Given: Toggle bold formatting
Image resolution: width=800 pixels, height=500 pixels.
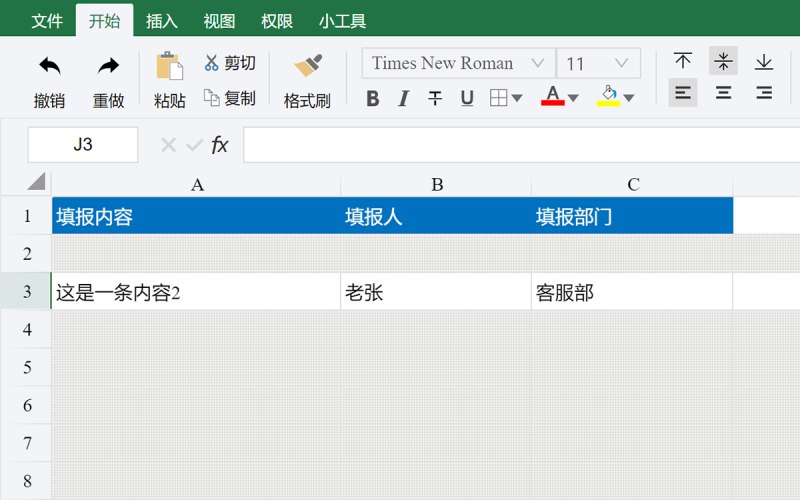Looking at the screenshot, I should tap(372, 98).
